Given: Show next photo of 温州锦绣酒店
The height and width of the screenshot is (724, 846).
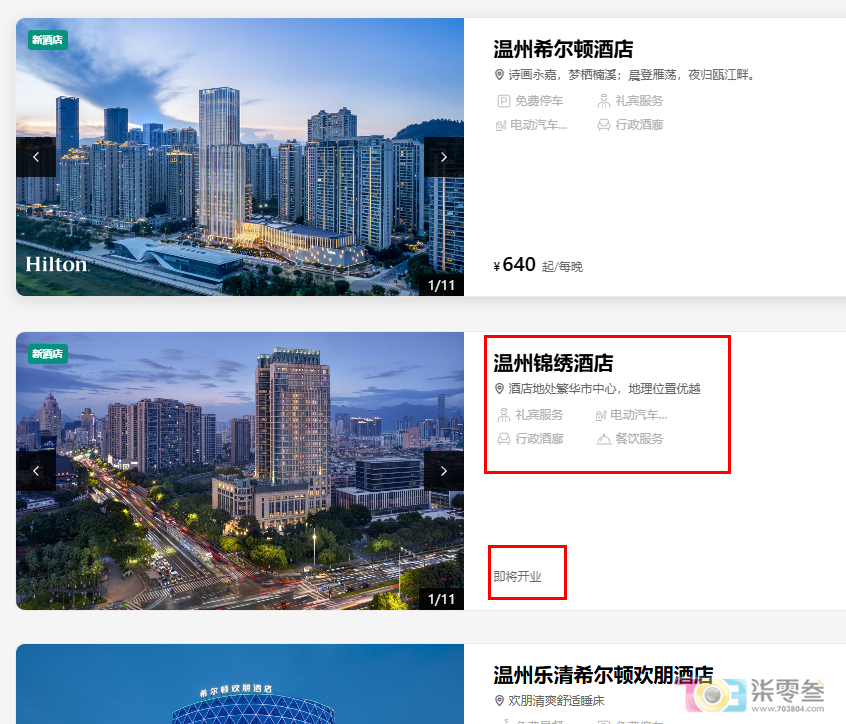Looking at the screenshot, I should [444, 471].
